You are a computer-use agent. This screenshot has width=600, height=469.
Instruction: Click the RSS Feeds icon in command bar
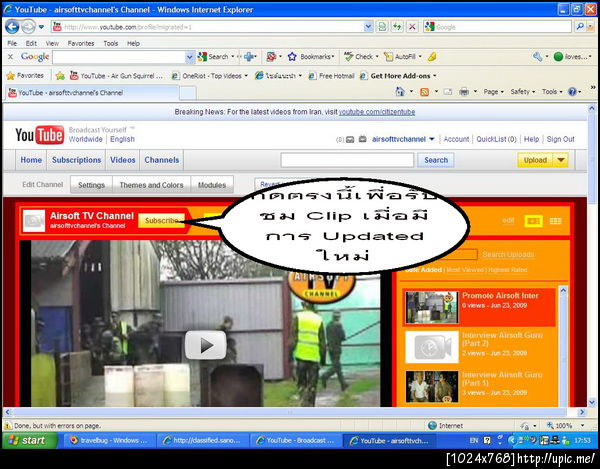coord(424,92)
